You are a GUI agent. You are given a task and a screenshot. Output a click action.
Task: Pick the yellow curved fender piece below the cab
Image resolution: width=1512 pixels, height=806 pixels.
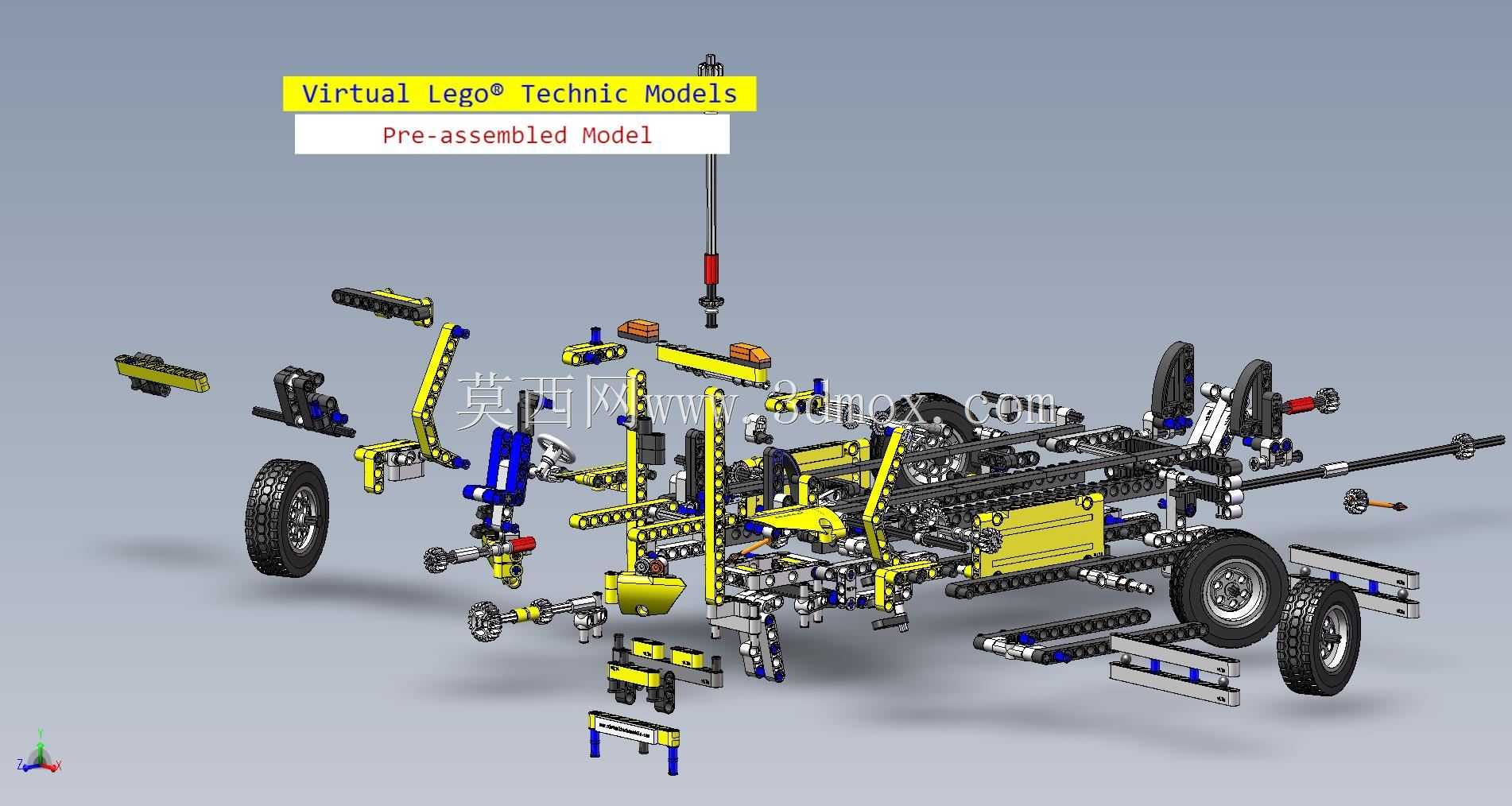click(x=645, y=593)
